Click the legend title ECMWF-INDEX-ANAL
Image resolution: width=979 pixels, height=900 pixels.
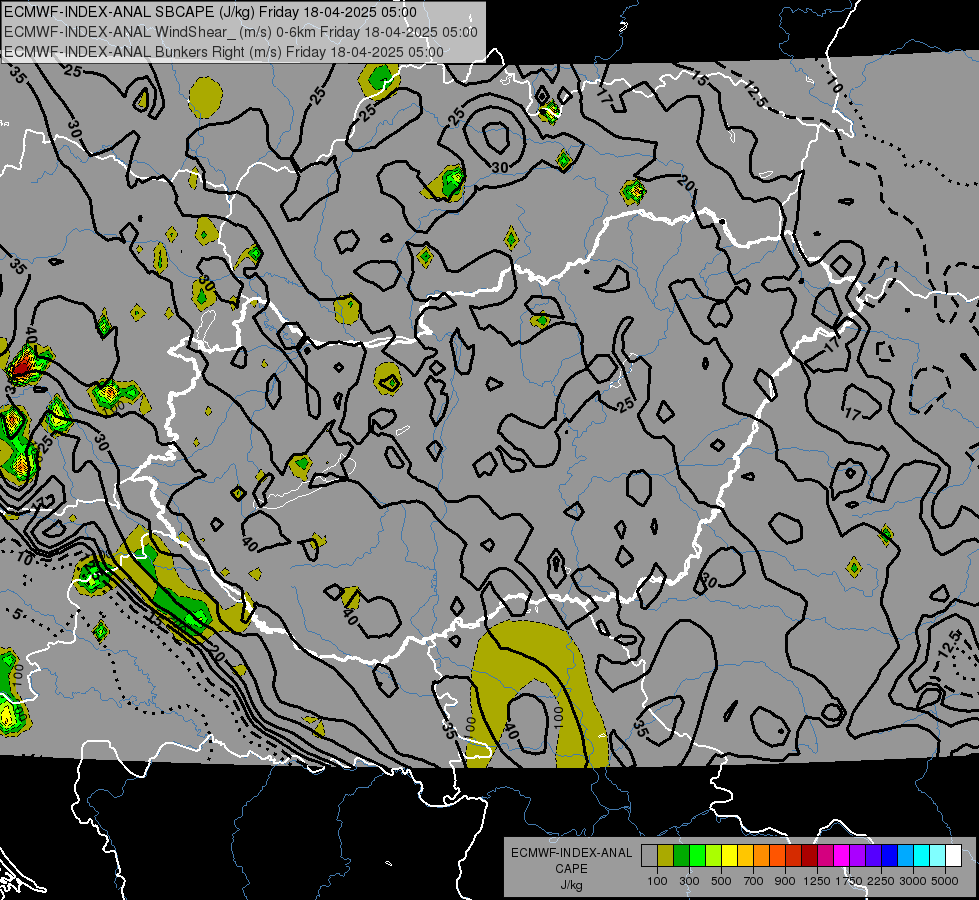(x=571, y=853)
